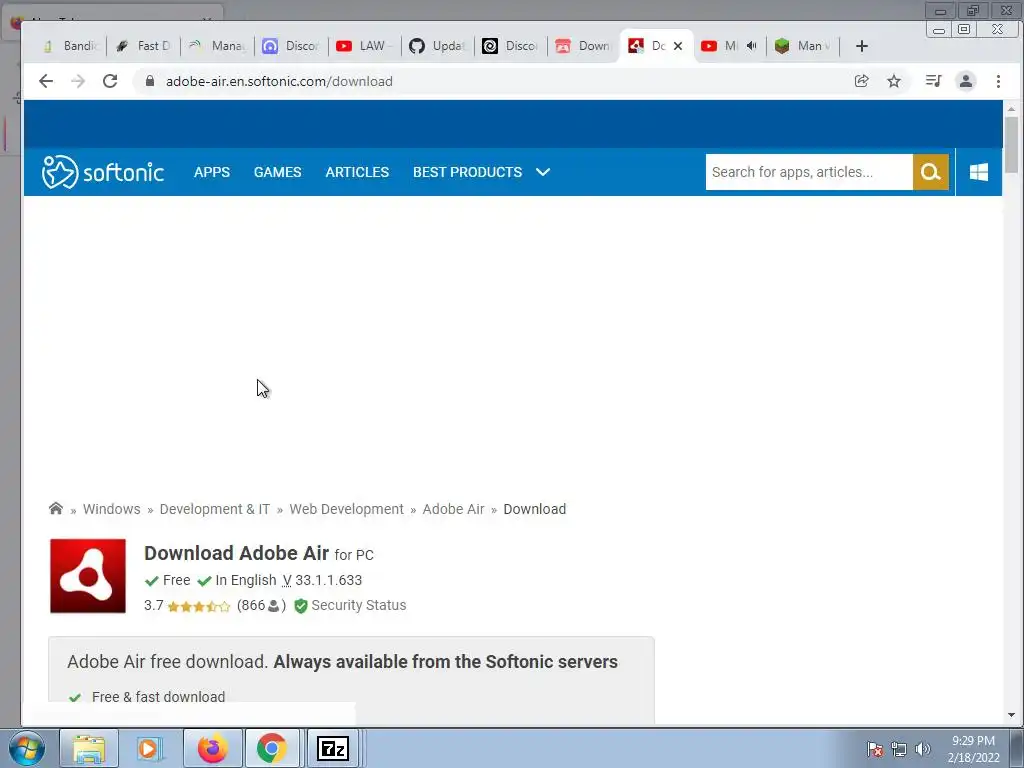Switch to the red Down tab
This screenshot has width=1024, height=768.
(583, 46)
